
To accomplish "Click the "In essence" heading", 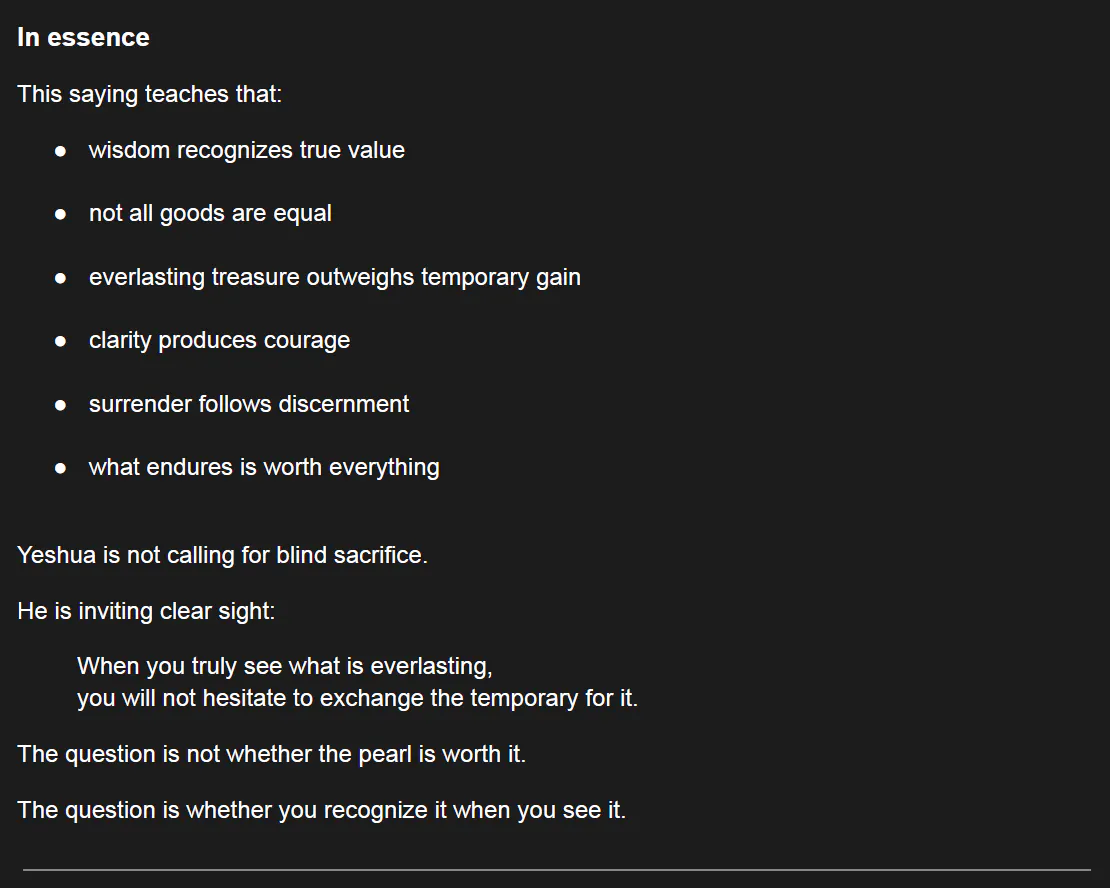I will (83, 38).
